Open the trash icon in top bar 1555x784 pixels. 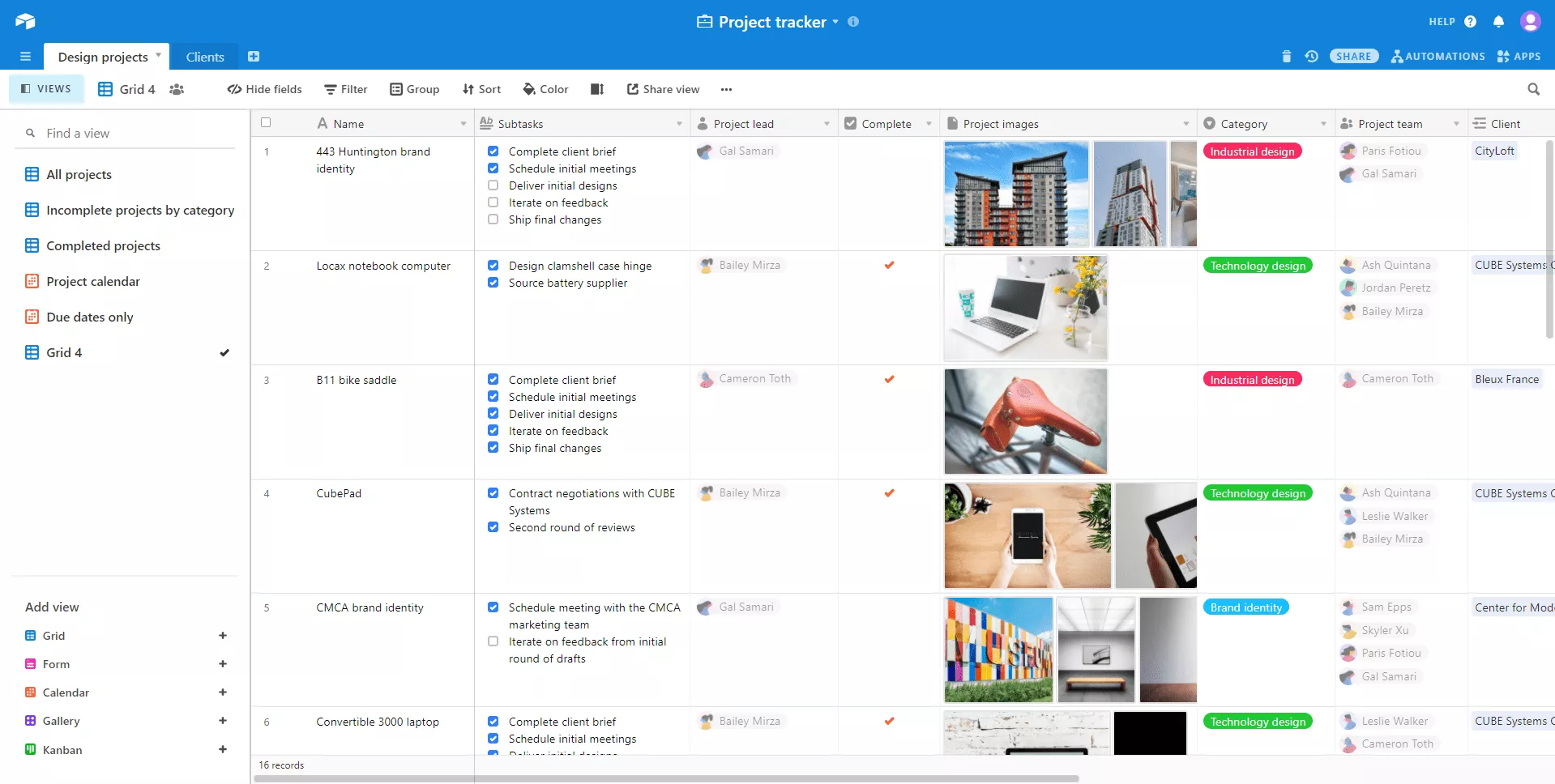1286,56
